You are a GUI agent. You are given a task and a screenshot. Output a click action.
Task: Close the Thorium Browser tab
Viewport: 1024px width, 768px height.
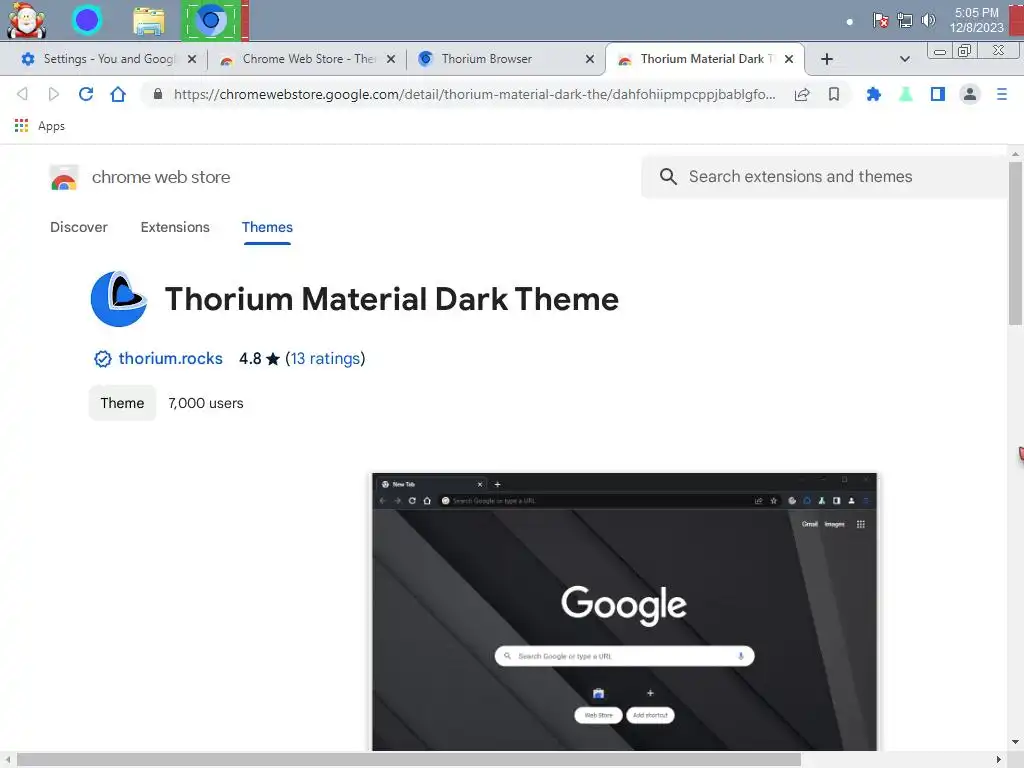(x=590, y=59)
